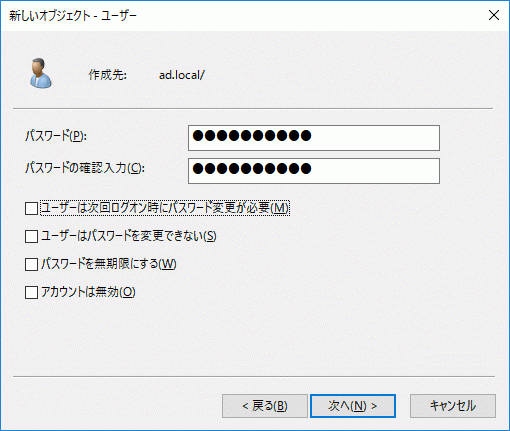
Task: Focus the パスワードの確認入力(C) field
Action: click(x=314, y=171)
